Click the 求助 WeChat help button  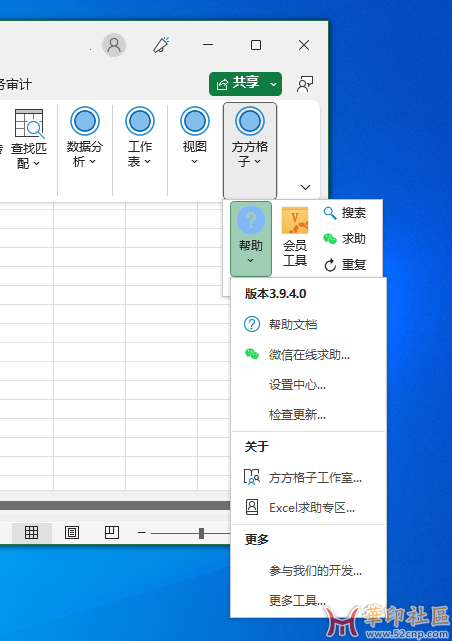pos(345,238)
